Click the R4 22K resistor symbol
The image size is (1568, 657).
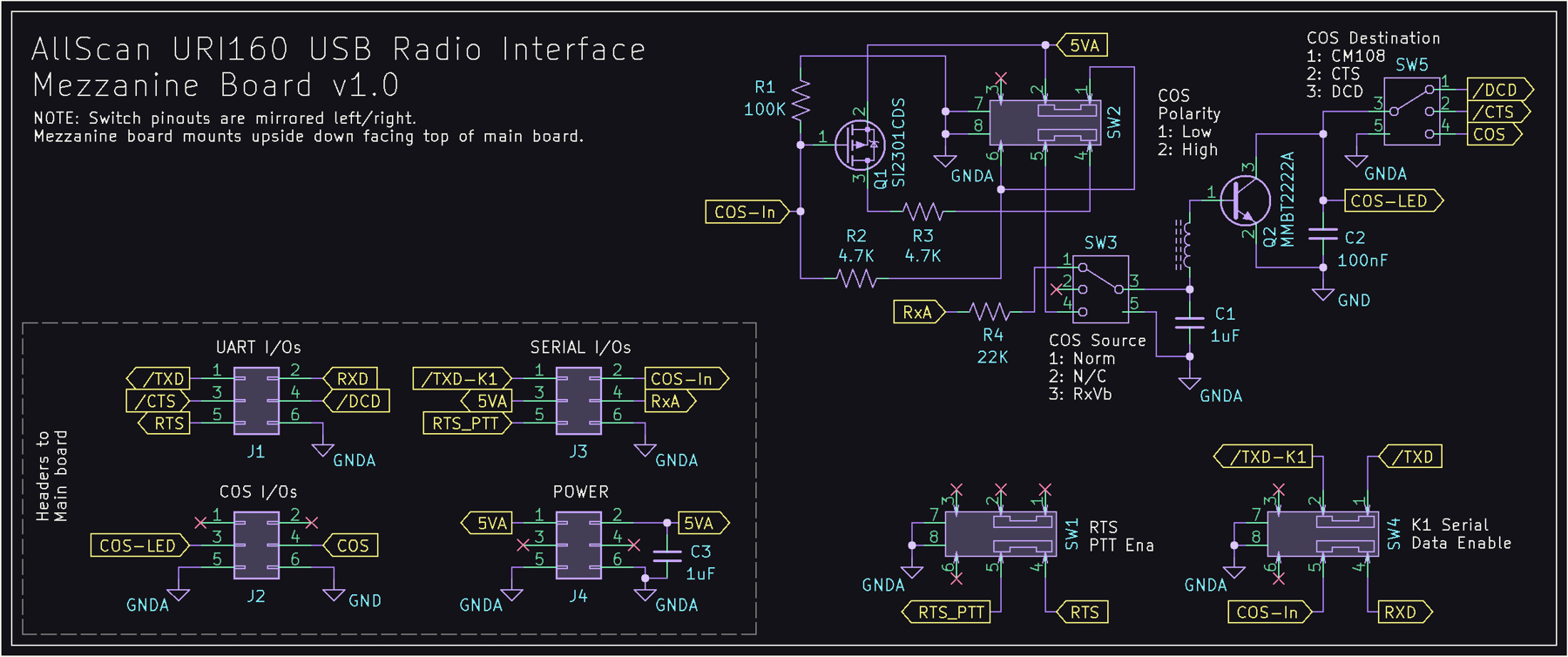click(990, 311)
